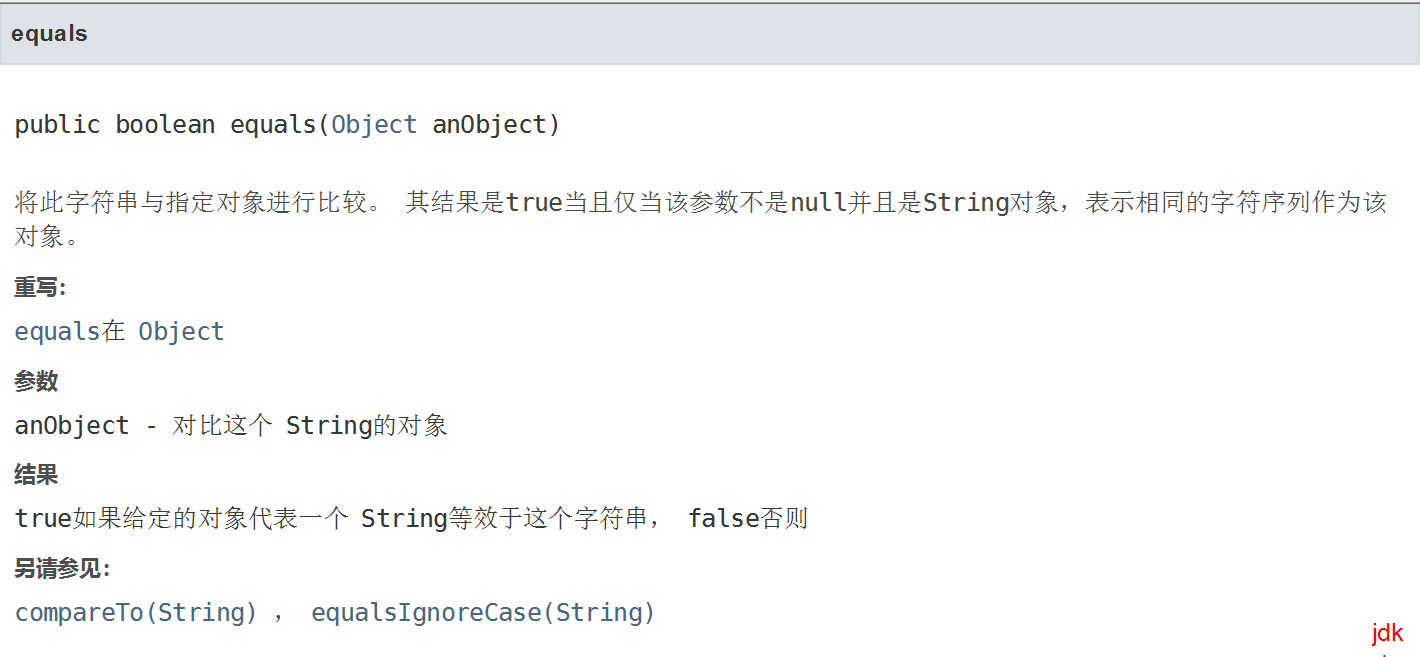1420x657 pixels.
Task: Open the equalsIgnoreCase(String) link
Action: tap(483, 612)
